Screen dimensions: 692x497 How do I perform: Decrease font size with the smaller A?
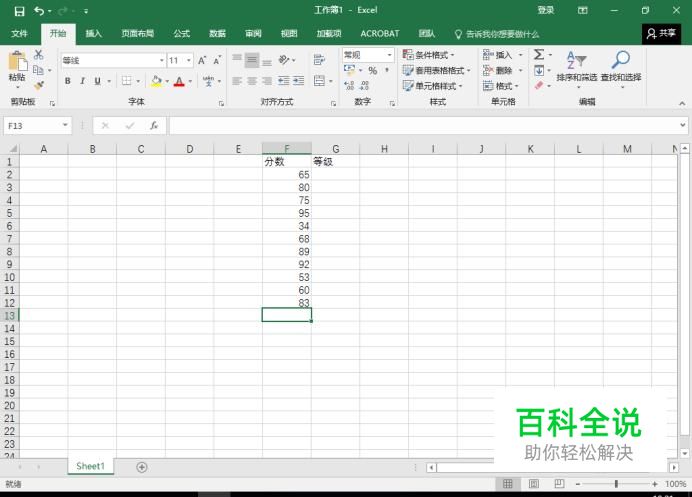(x=217, y=60)
